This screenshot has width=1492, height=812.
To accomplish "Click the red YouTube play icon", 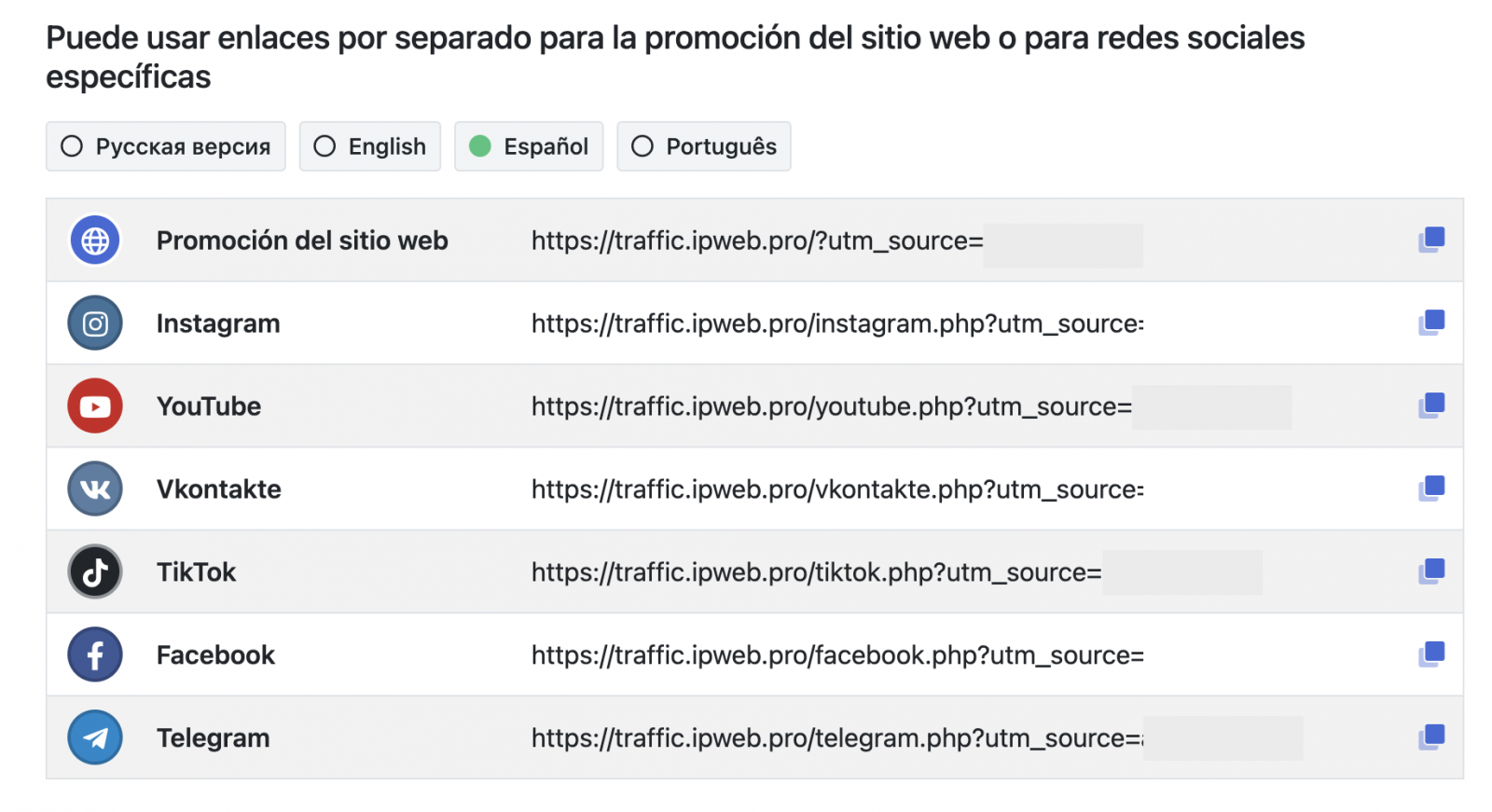I will click(x=95, y=406).
